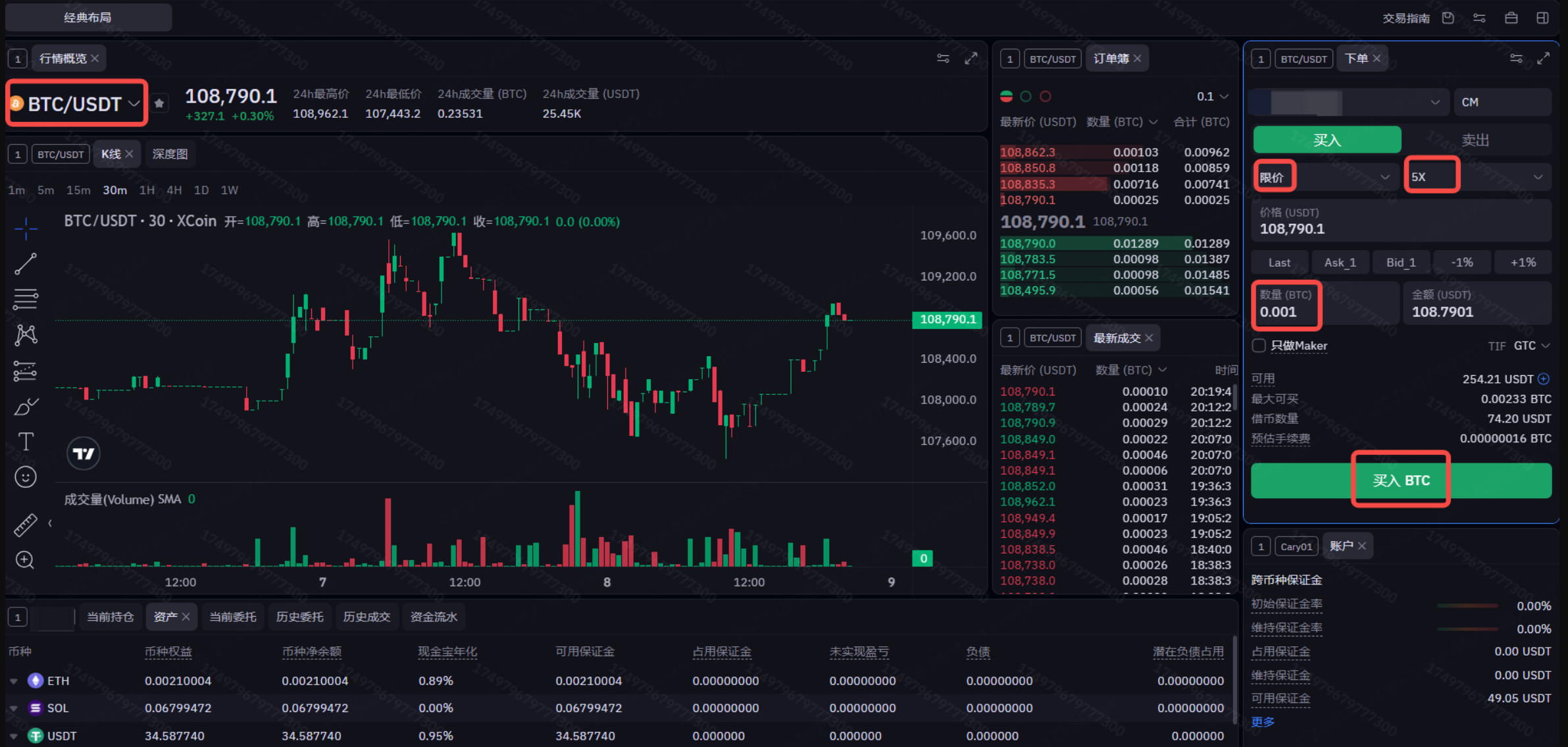Screen dimensions: 1568x747
Task: Open the BTC/USDT pair selector dropdown
Action: click(x=77, y=103)
